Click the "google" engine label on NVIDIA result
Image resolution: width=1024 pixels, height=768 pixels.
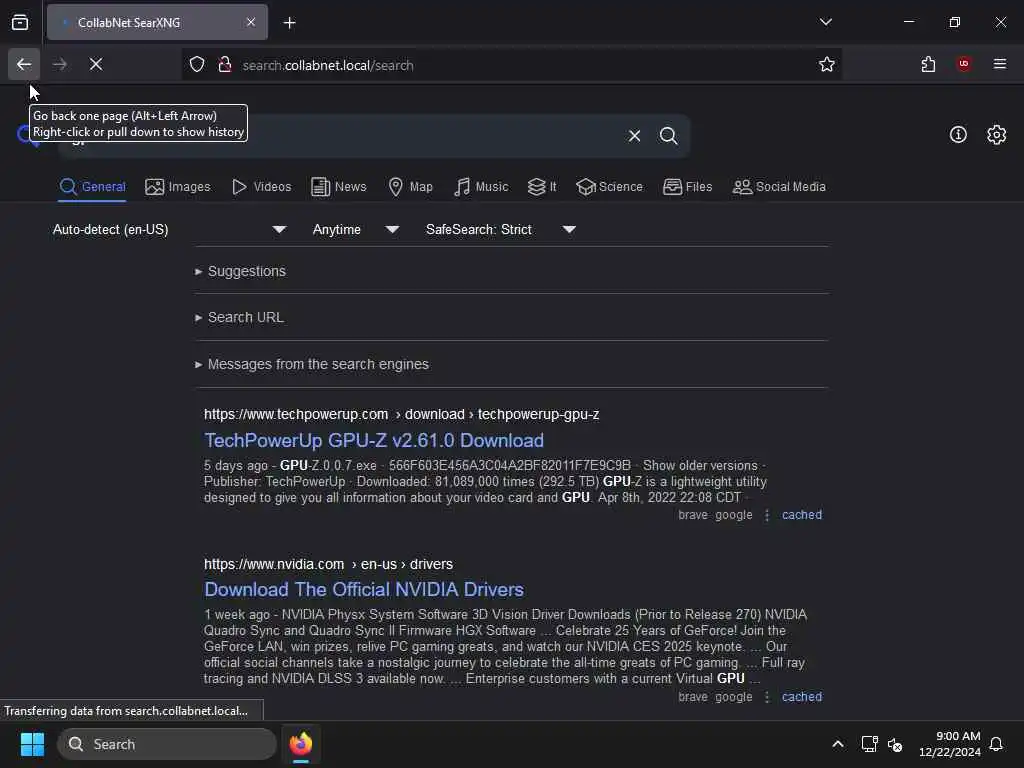pyautogui.click(x=733, y=697)
